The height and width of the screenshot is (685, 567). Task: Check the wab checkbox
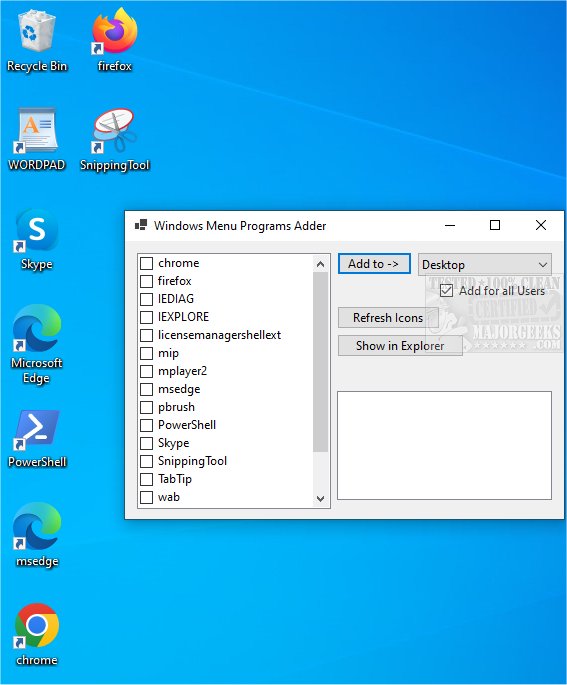tap(146, 498)
